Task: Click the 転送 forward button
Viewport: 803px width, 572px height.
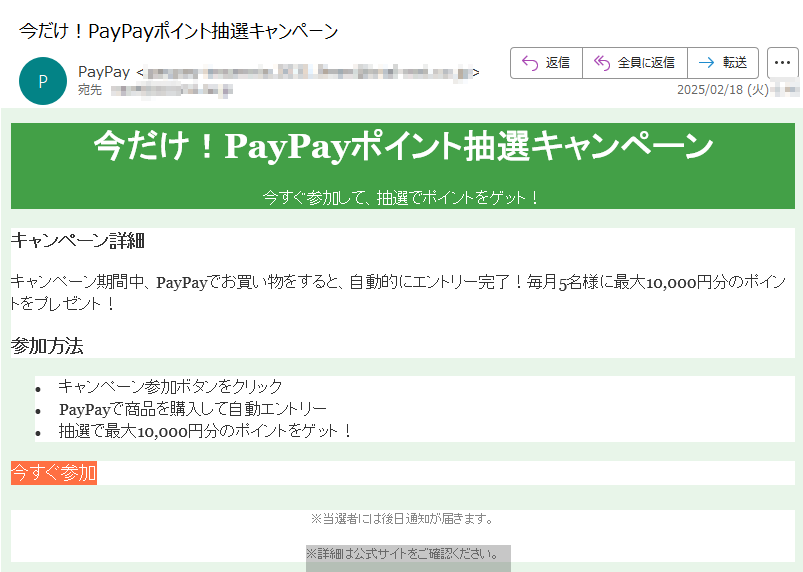Action: pos(723,63)
